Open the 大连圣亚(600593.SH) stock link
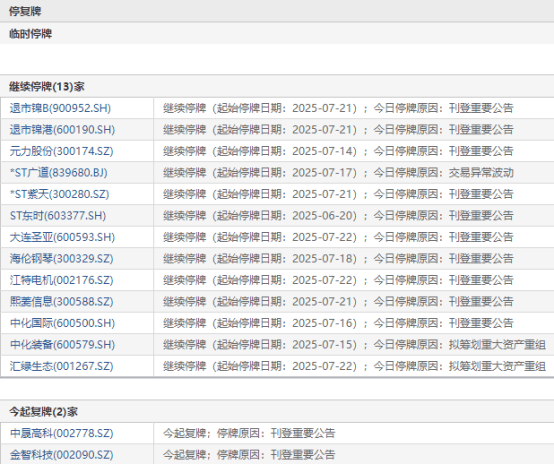The height and width of the screenshot is (465, 554). click(62, 237)
